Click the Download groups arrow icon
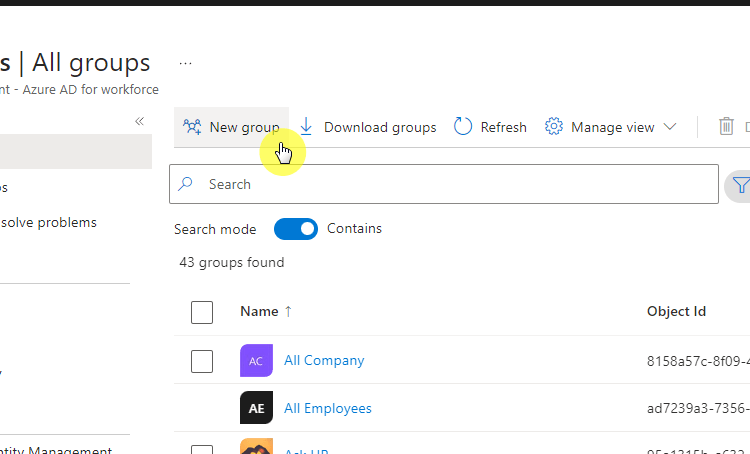Image resolution: width=750 pixels, height=454 pixels. click(x=306, y=127)
